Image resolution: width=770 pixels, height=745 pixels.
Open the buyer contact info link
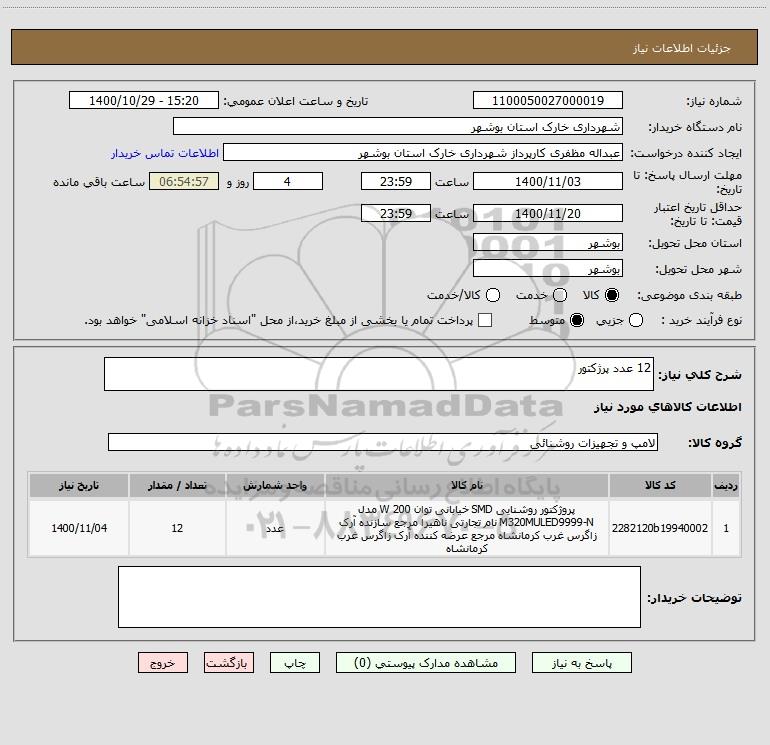pyautogui.click(x=165, y=153)
